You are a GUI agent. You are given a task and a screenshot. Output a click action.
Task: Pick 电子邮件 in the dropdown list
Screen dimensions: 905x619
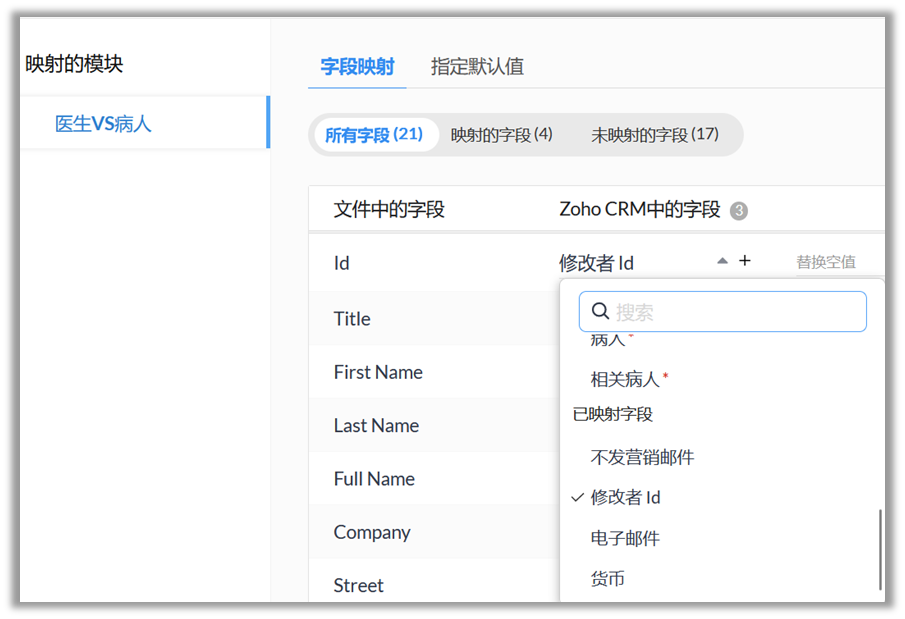click(625, 538)
